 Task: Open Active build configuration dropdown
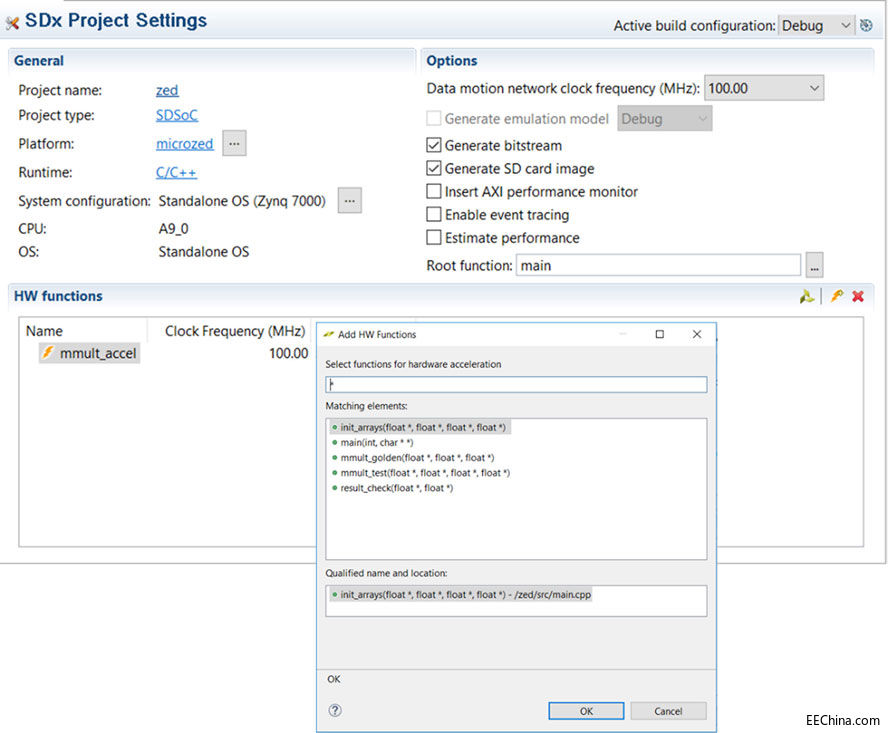coord(816,26)
